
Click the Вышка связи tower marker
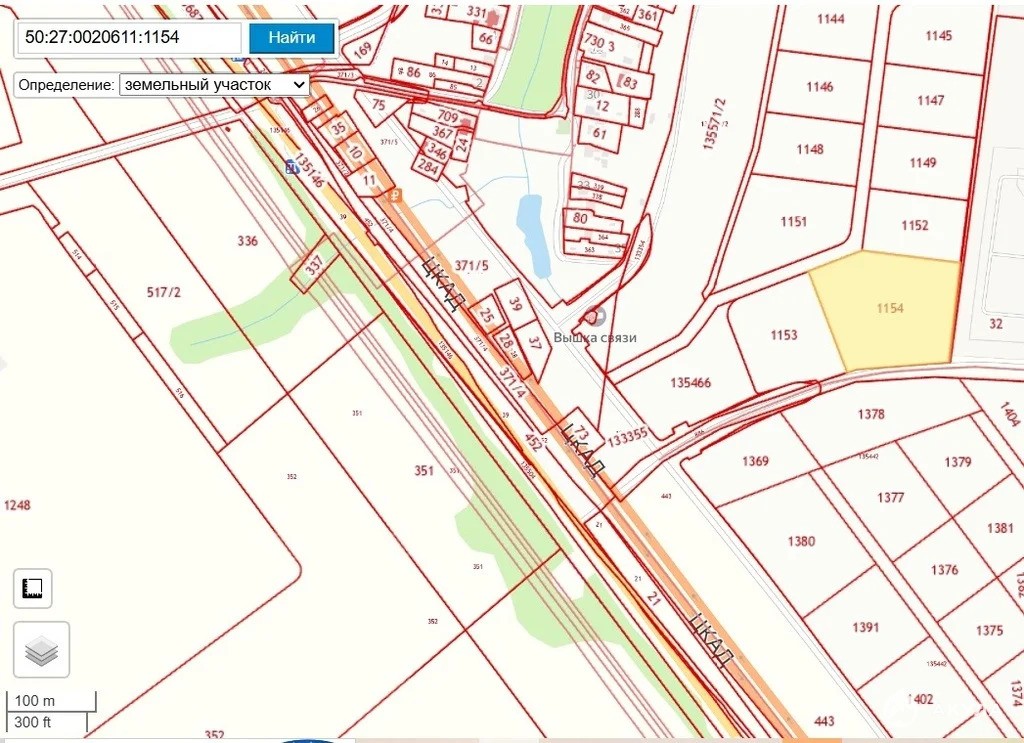pos(595,315)
